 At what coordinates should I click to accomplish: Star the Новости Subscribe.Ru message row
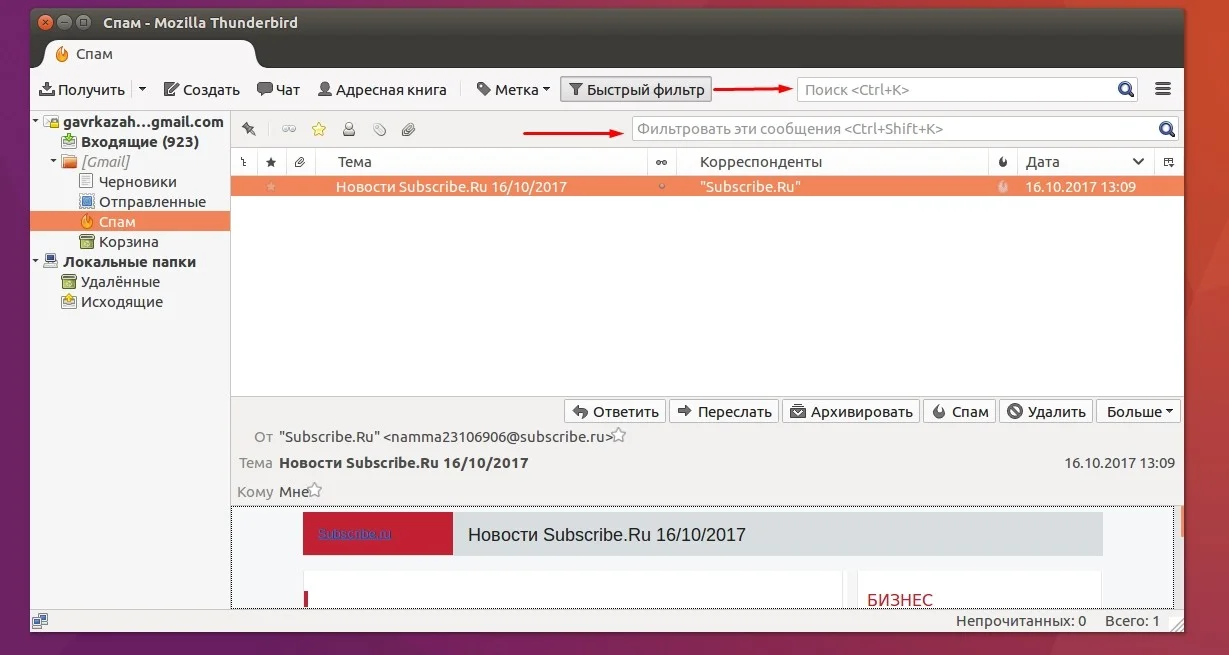pyautogui.click(x=271, y=187)
